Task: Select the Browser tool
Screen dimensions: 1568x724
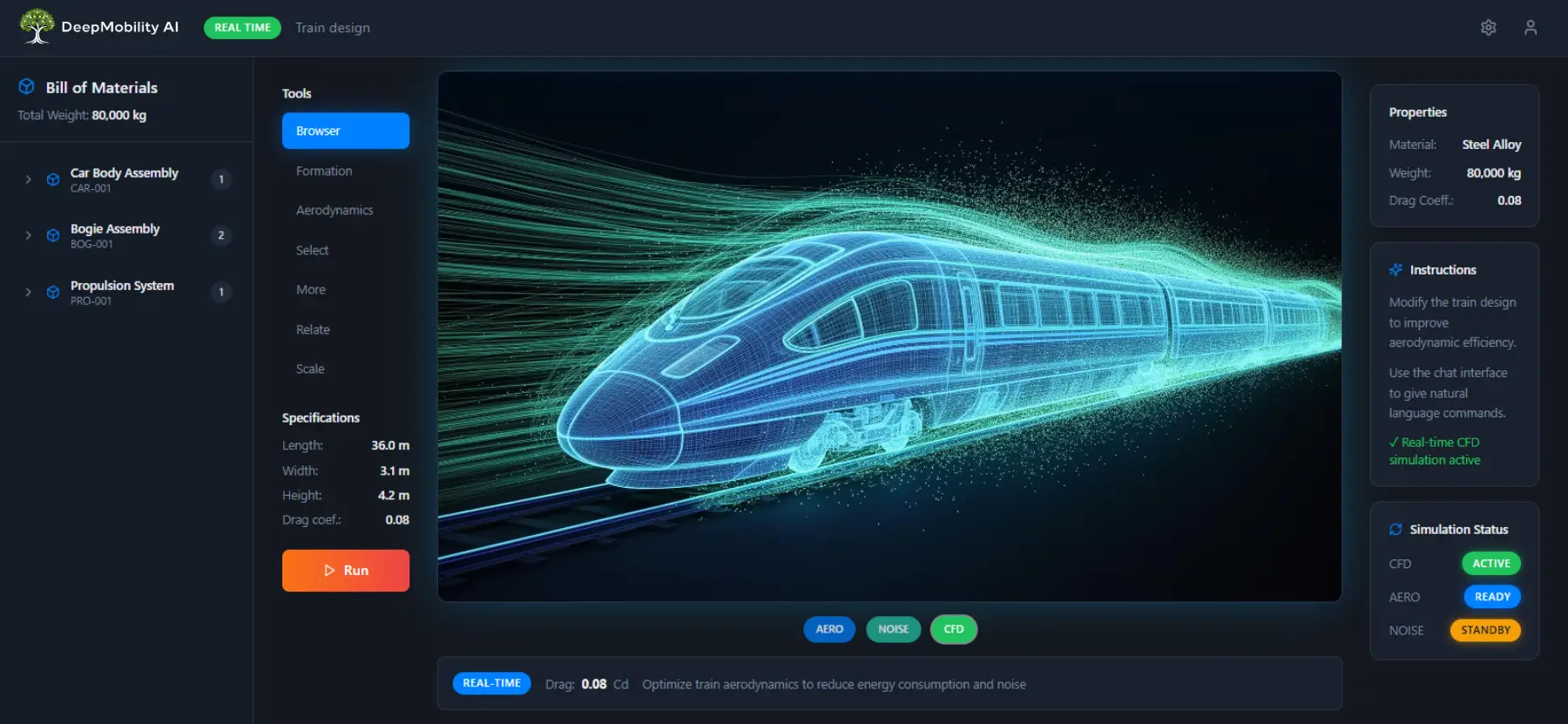Action: click(346, 131)
